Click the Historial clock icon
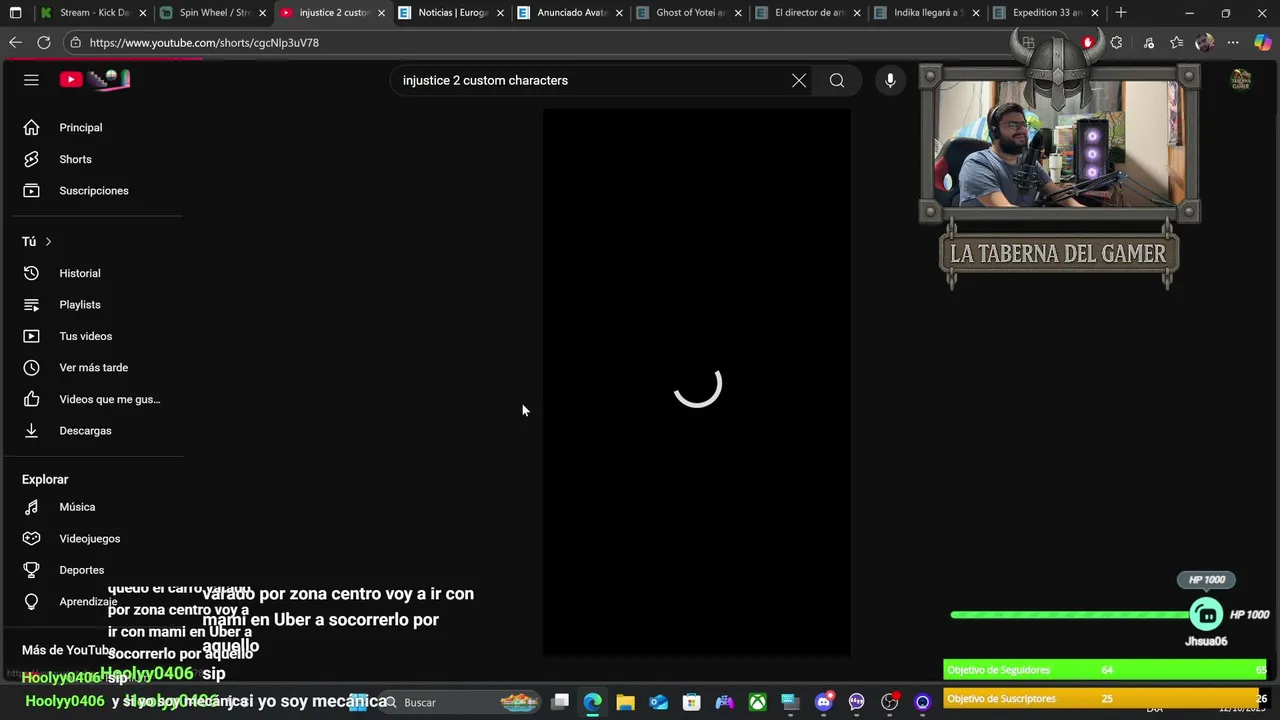 pyautogui.click(x=31, y=273)
